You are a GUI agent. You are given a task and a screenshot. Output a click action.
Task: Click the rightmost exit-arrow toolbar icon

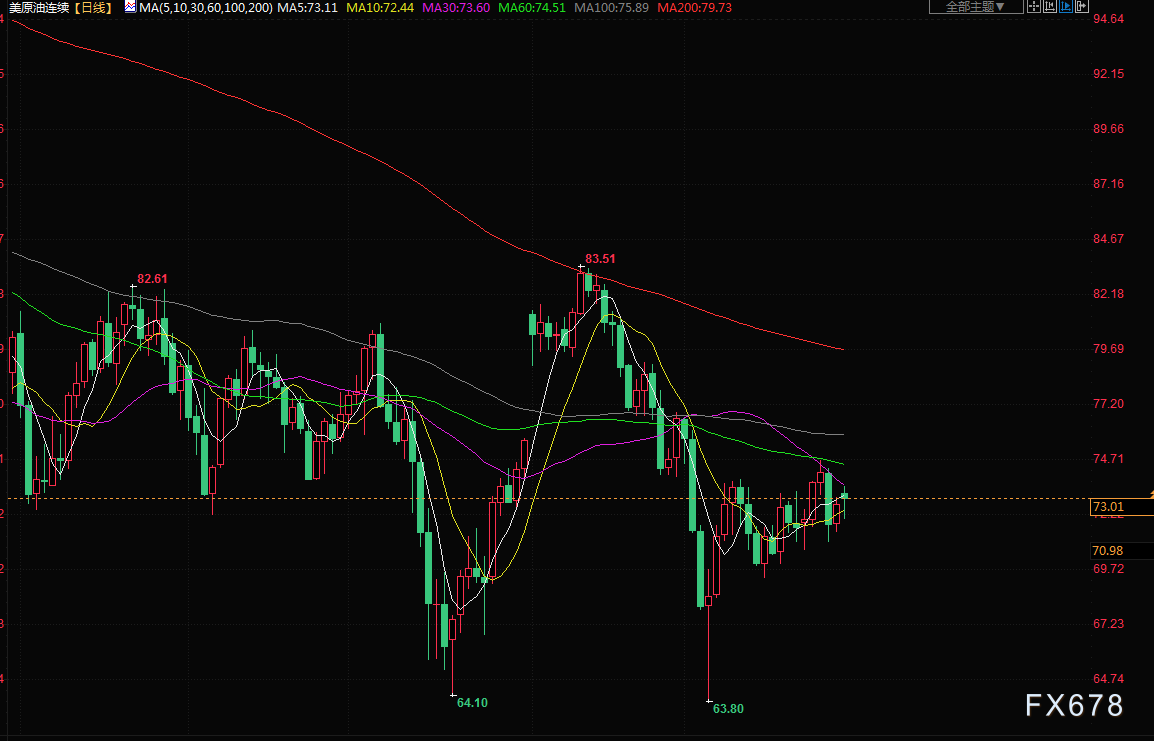1081,6
